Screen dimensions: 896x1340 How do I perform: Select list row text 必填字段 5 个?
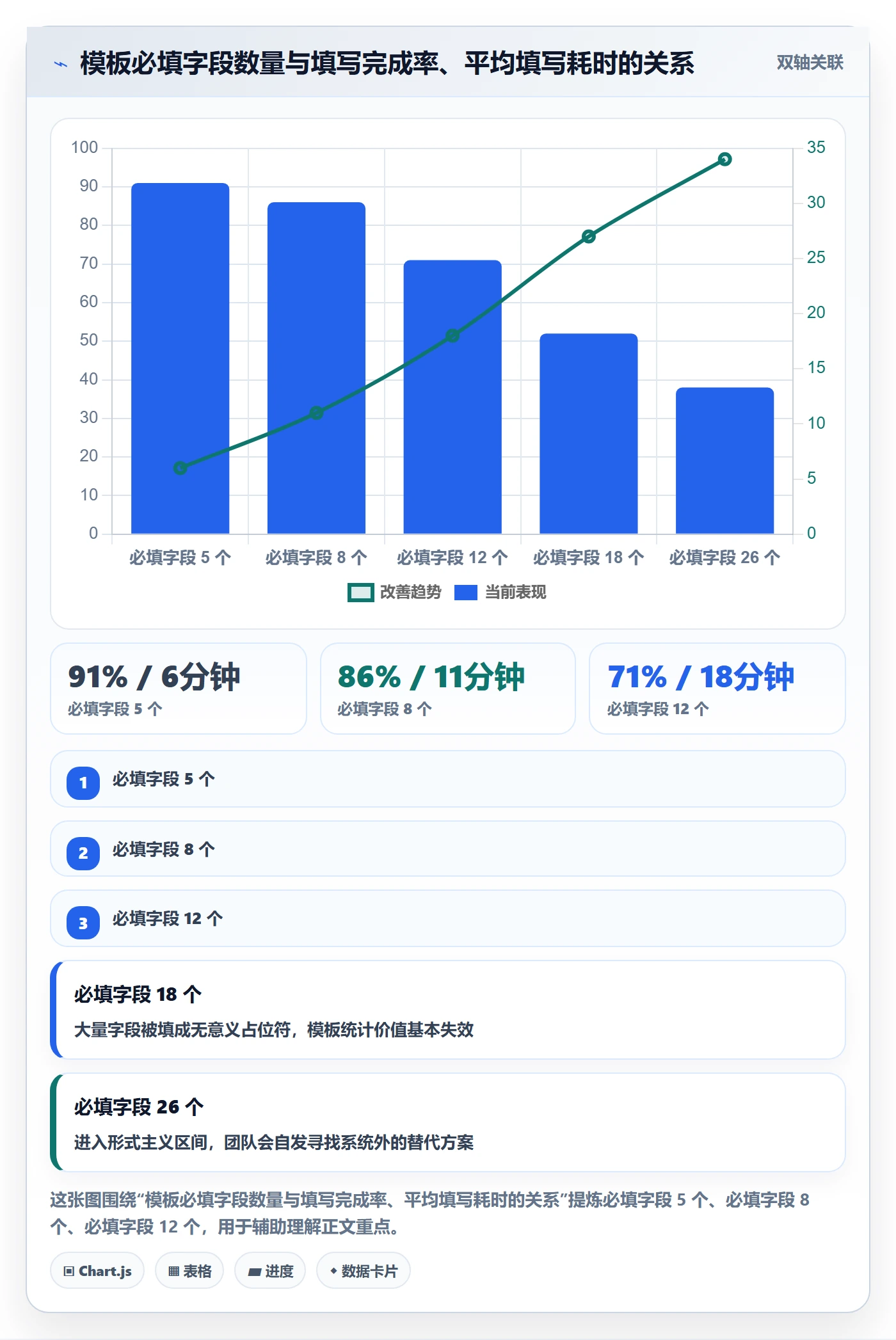coord(164,779)
